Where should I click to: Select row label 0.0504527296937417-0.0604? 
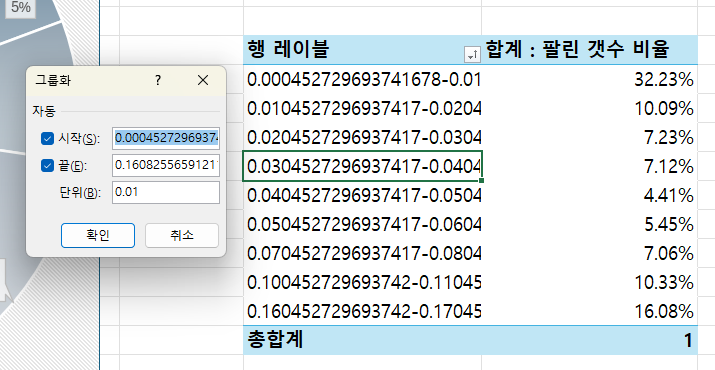[x=363, y=224]
